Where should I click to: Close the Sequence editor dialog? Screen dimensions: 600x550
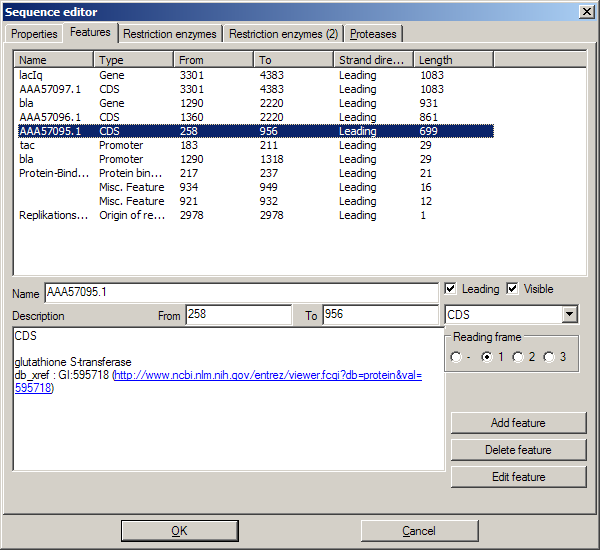(x=587, y=11)
